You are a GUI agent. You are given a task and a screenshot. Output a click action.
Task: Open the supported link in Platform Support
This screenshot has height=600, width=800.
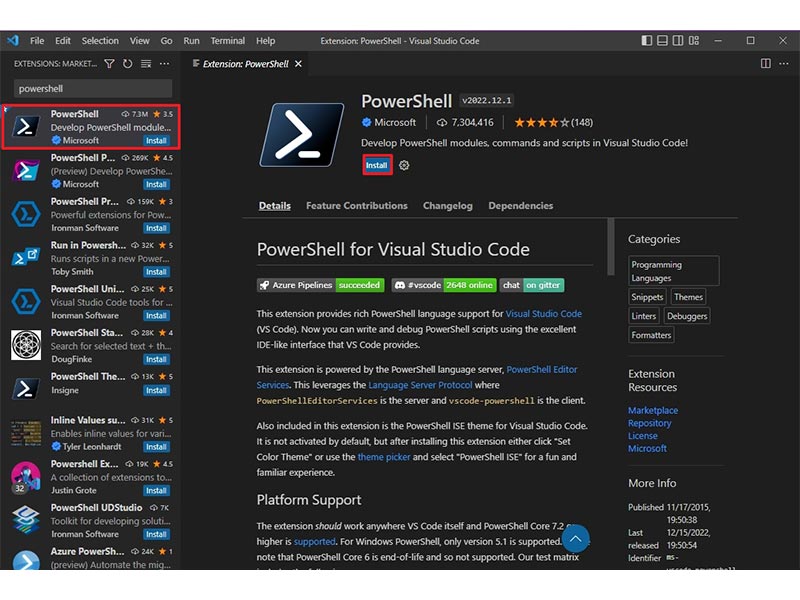pyautogui.click(x=314, y=541)
